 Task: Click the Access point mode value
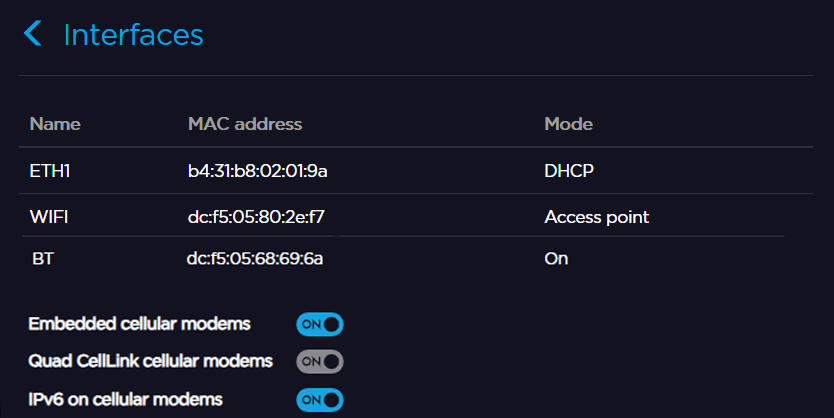point(596,216)
